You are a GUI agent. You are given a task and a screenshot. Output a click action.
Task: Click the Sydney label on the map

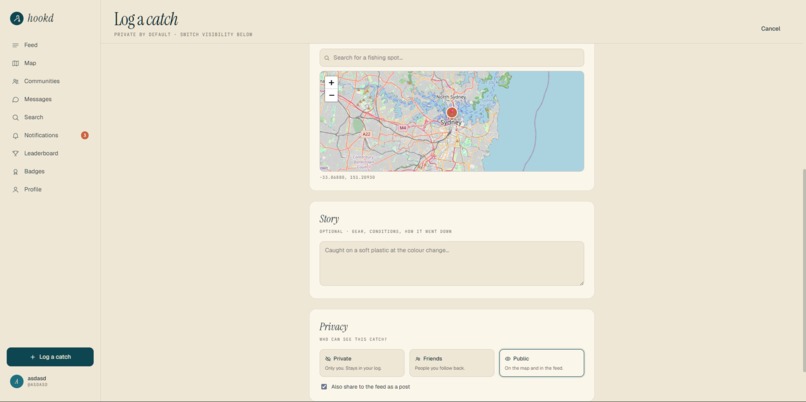tap(451, 123)
